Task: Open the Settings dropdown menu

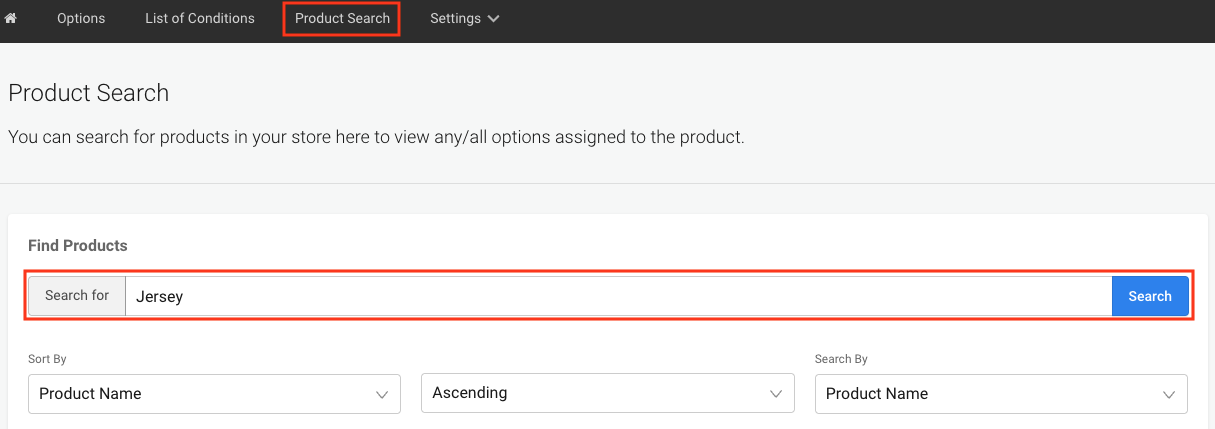Action: [464, 18]
